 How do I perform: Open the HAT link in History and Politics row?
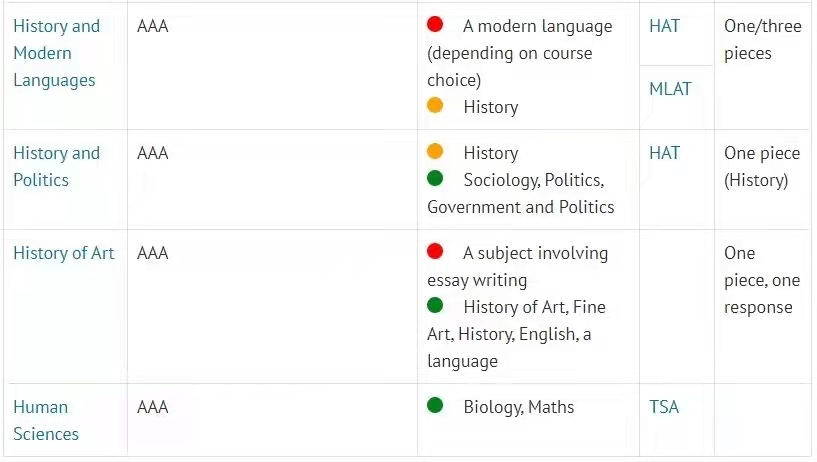[664, 153]
